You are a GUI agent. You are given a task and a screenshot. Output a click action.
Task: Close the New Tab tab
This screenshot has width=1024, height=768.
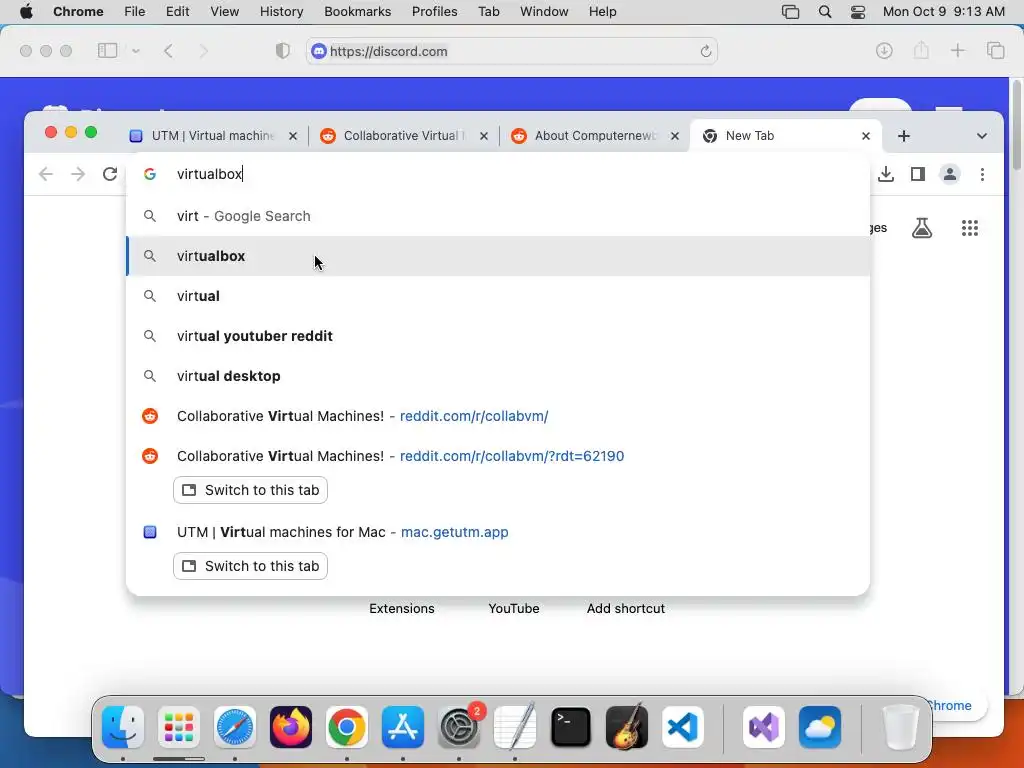[x=866, y=136]
